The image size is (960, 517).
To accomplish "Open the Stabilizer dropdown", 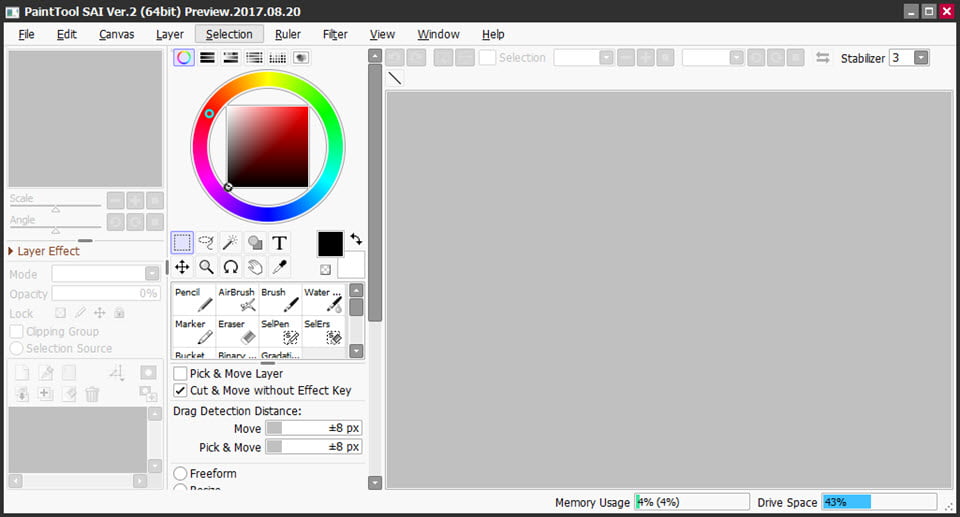I will pos(921,58).
